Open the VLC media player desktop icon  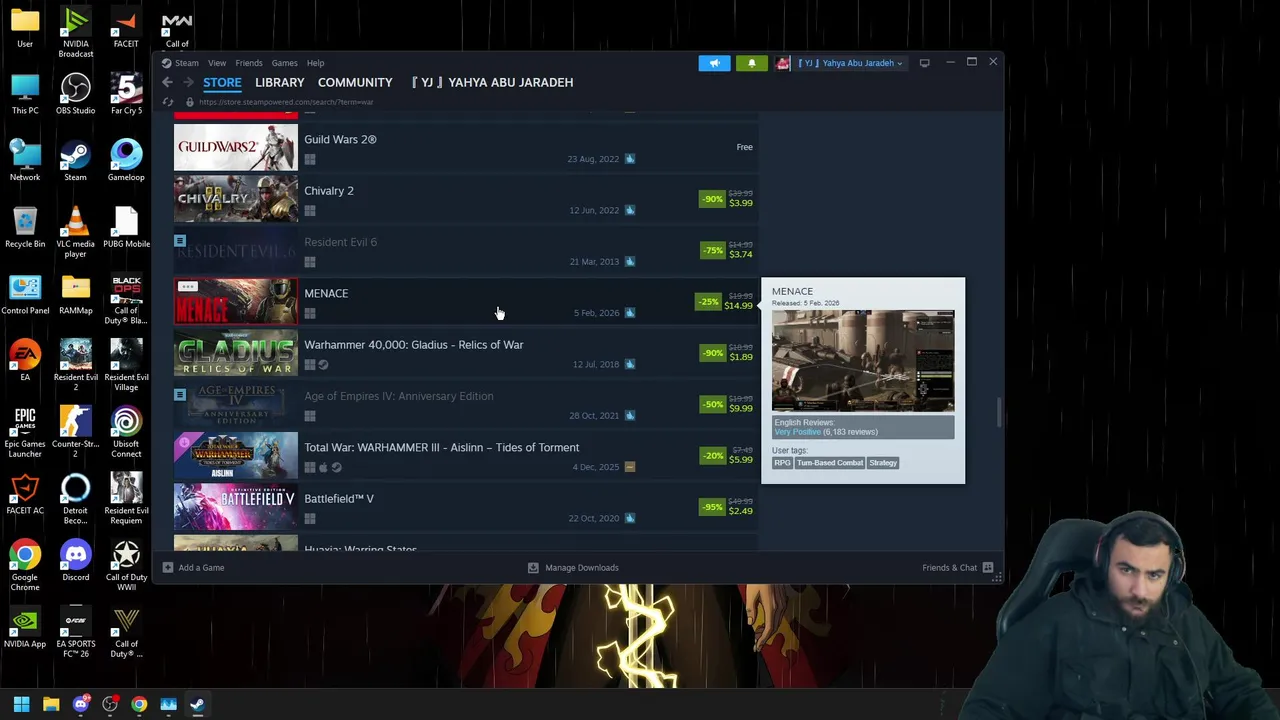click(75, 232)
